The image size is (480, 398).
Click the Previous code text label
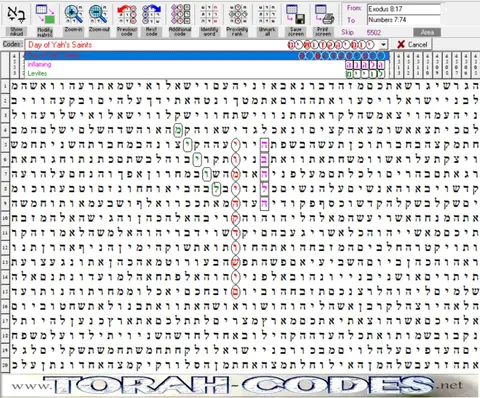tap(127, 31)
